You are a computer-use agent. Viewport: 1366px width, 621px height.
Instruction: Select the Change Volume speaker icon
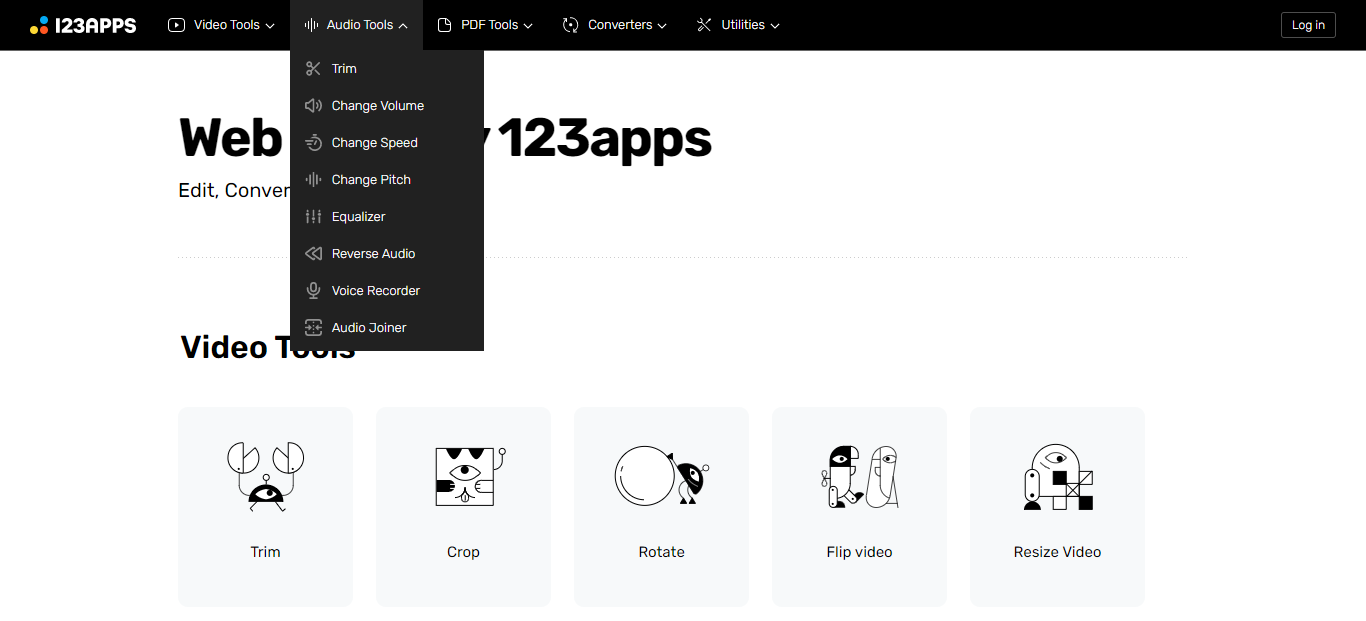pos(313,105)
